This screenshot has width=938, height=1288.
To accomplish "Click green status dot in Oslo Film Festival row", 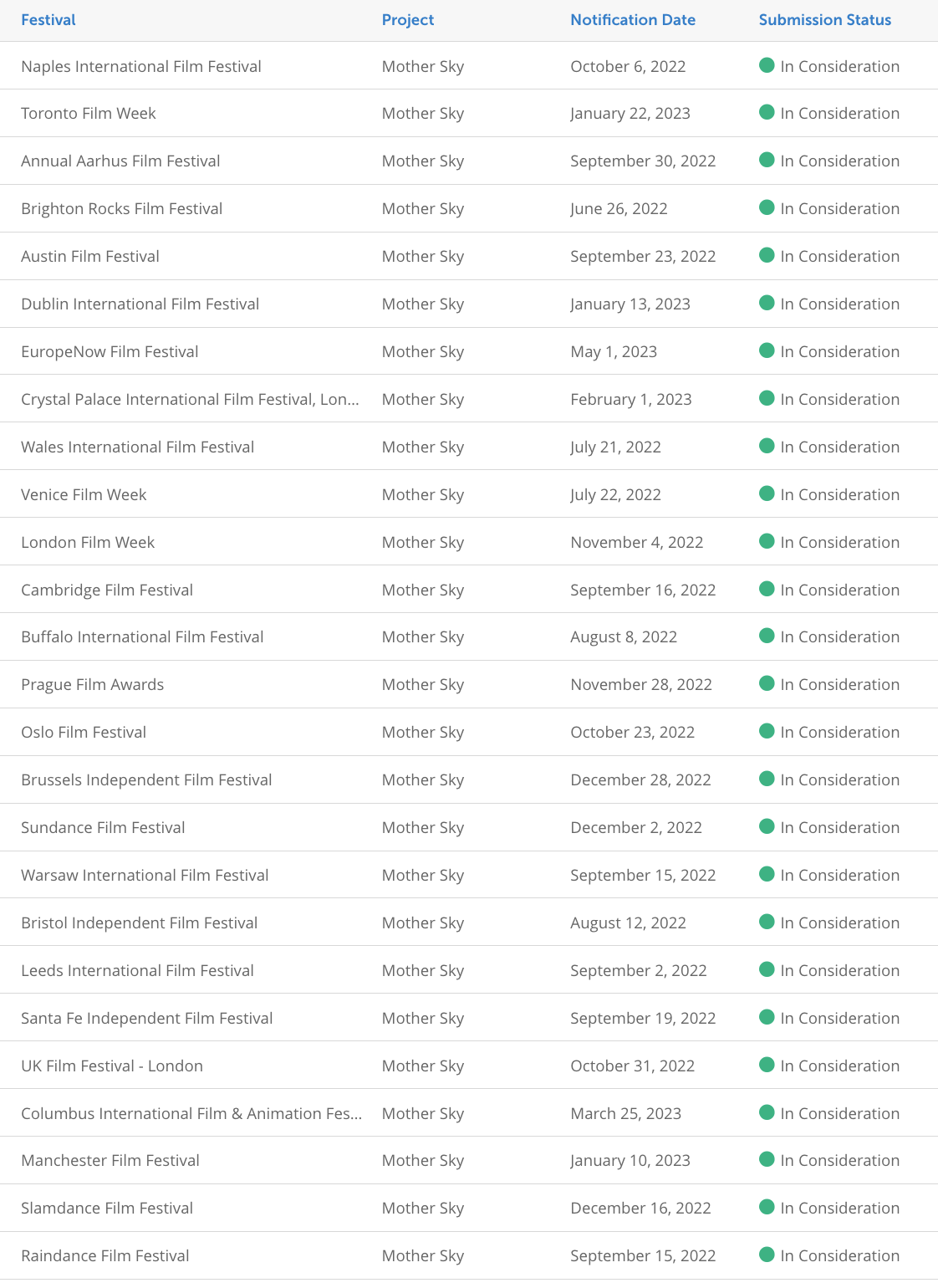I will 767,731.
